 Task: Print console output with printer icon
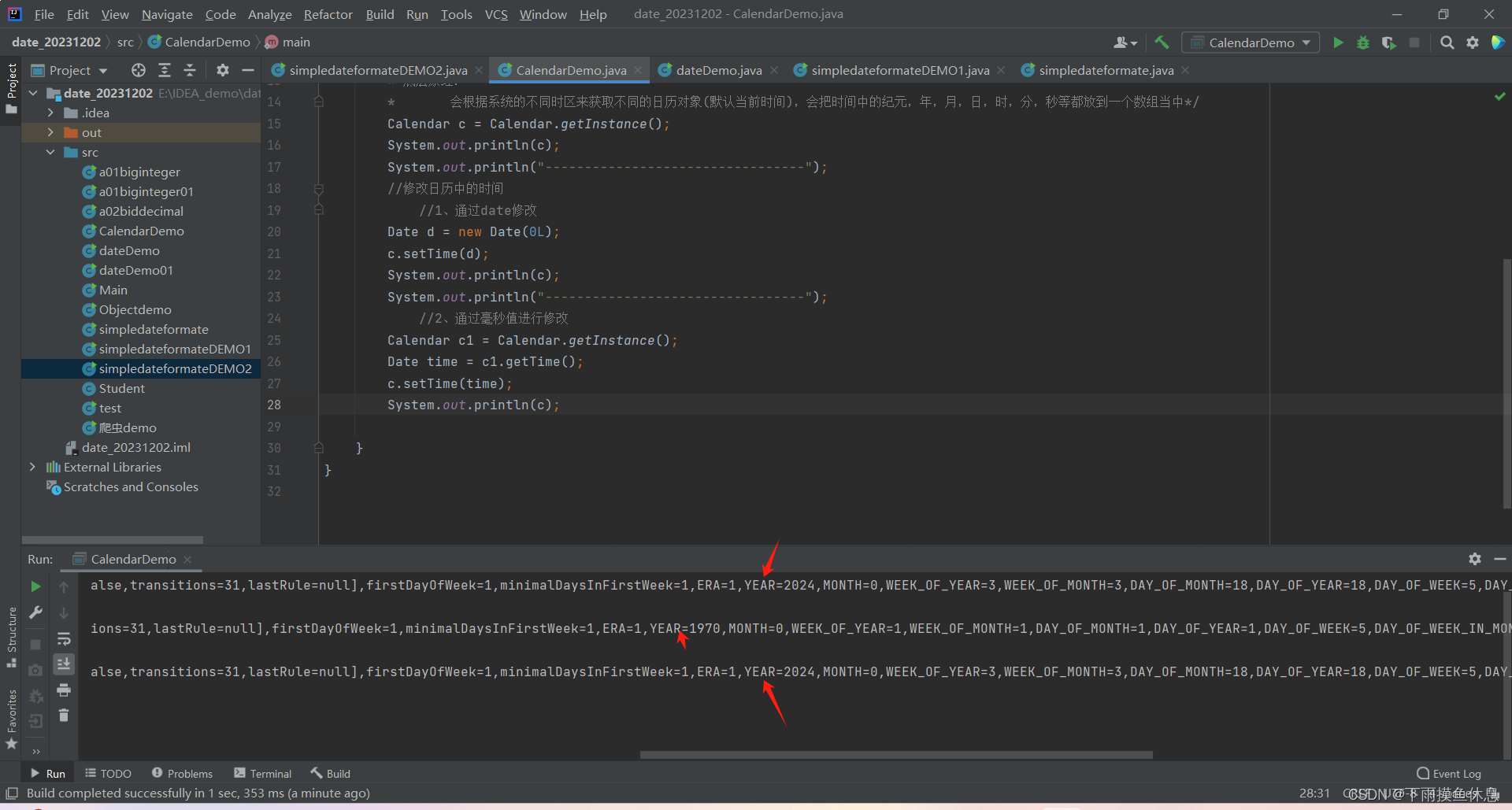tap(64, 690)
